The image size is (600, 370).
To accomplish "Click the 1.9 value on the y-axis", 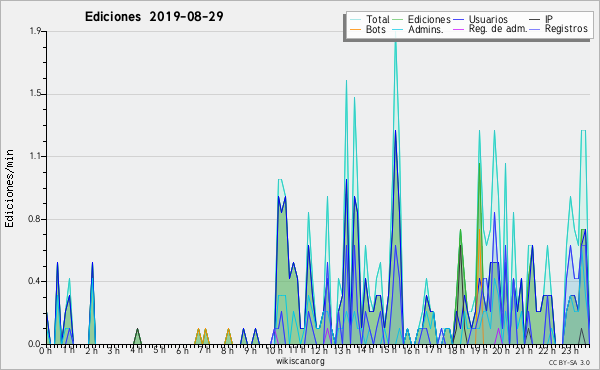I will point(35,31).
